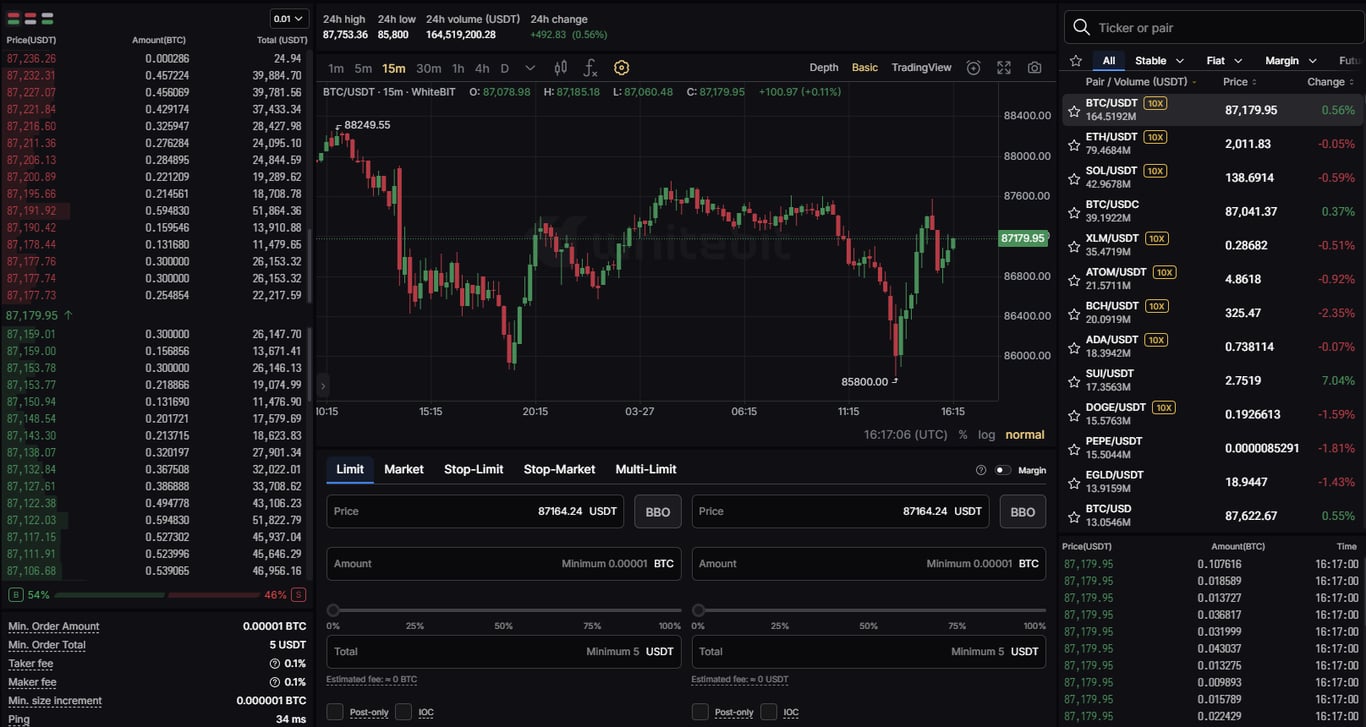Enable the Margin toggle in the order form
1366x727 pixels.
[x=1002, y=470]
